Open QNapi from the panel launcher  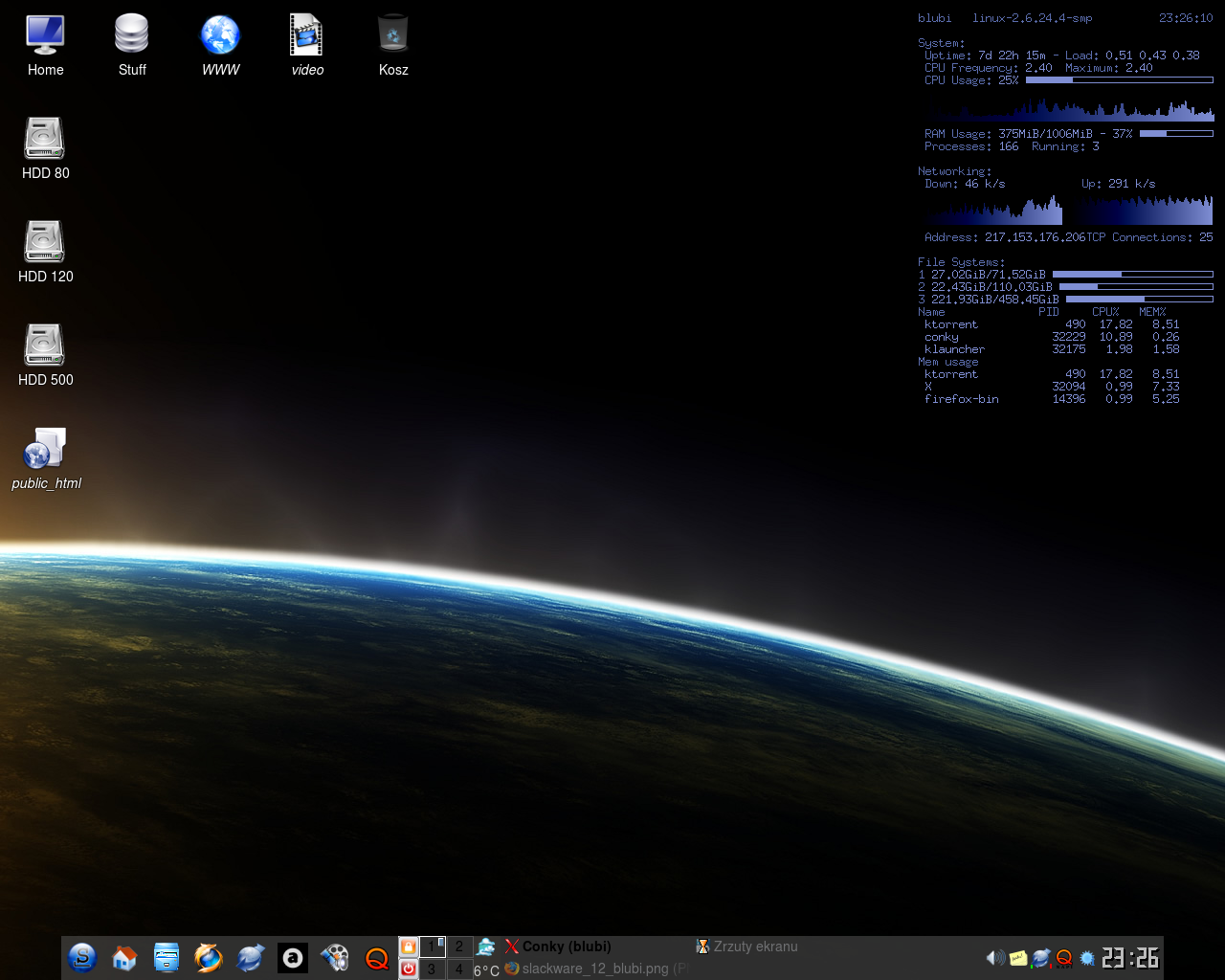coord(376,957)
